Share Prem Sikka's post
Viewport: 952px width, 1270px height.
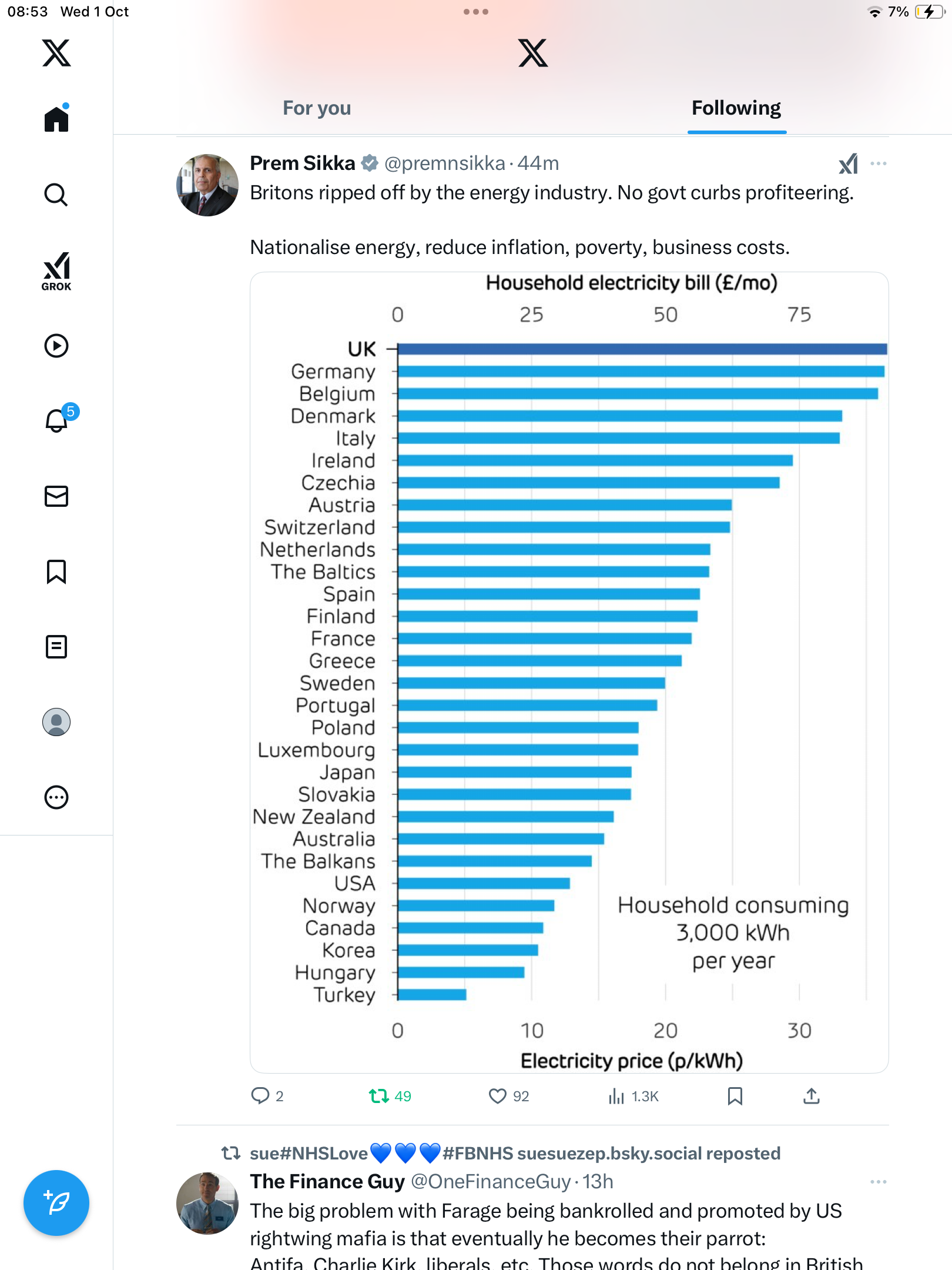pyautogui.click(x=811, y=1096)
